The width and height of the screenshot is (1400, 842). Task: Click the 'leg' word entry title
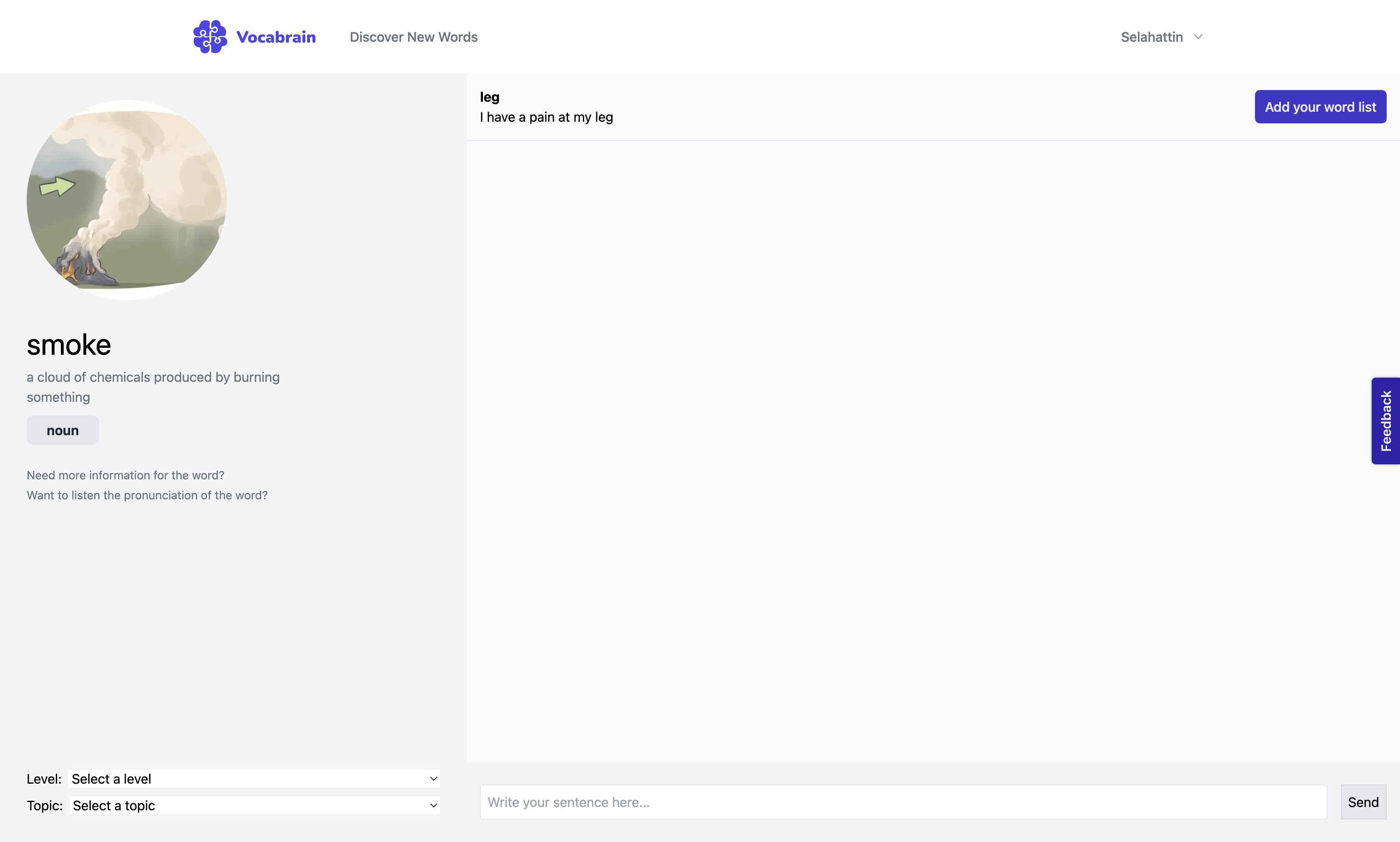point(489,97)
